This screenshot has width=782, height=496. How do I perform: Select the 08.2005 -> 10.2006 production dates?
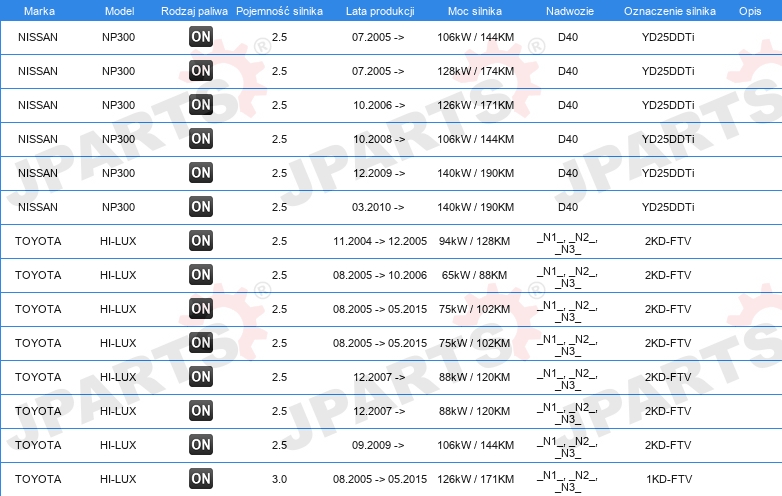(x=380, y=275)
